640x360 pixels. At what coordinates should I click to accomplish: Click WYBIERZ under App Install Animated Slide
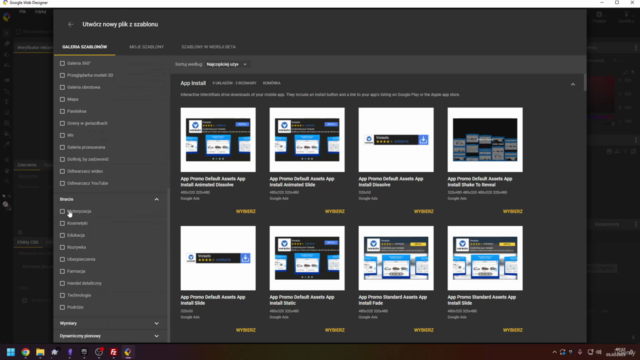pyautogui.click(x=335, y=211)
